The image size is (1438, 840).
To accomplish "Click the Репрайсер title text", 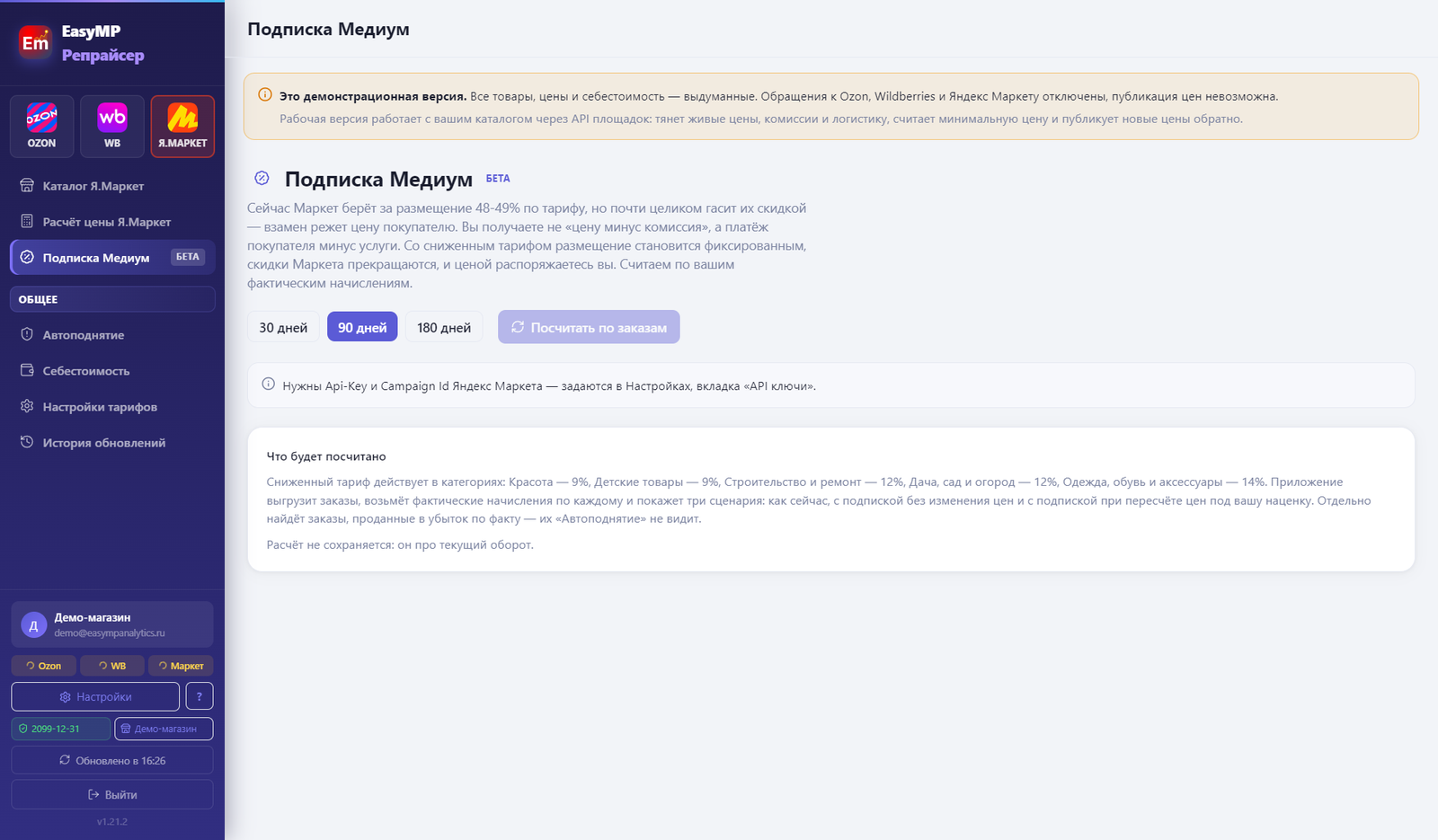I will click(102, 56).
